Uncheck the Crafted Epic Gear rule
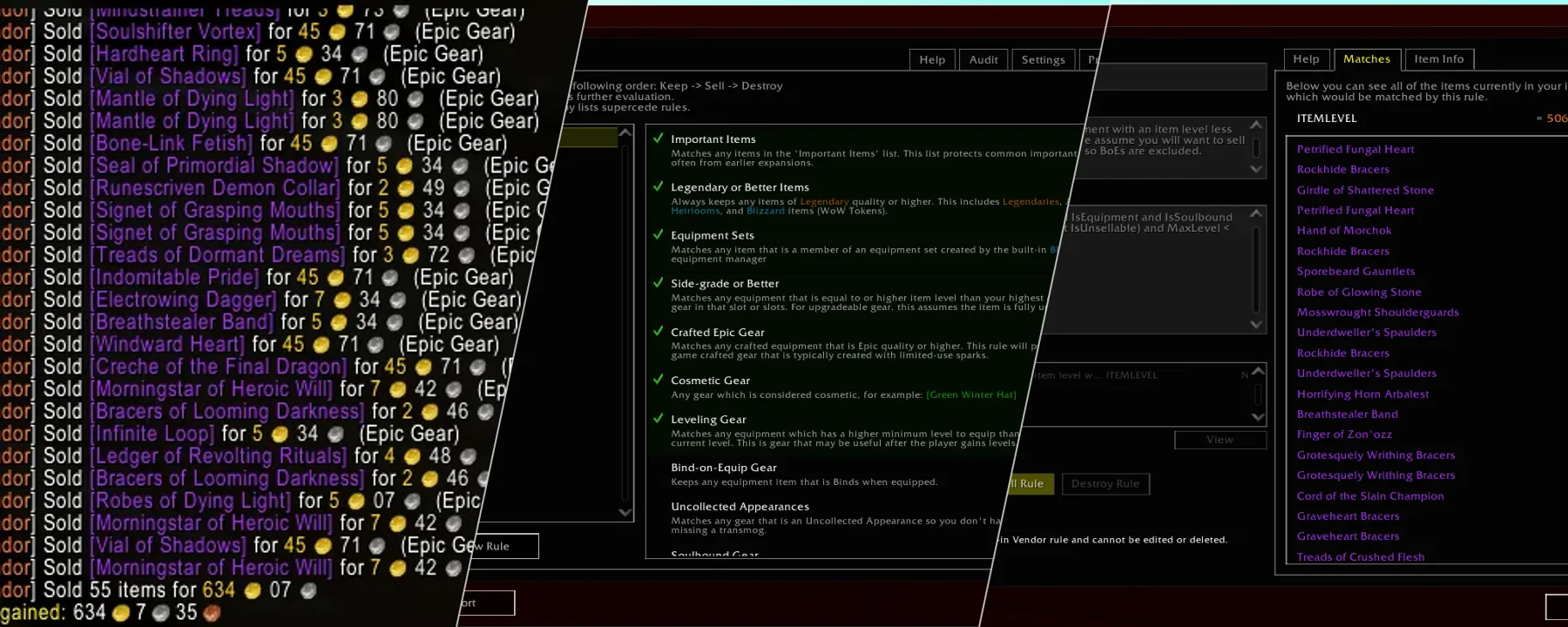Viewport: 1568px width, 627px height. pos(659,332)
